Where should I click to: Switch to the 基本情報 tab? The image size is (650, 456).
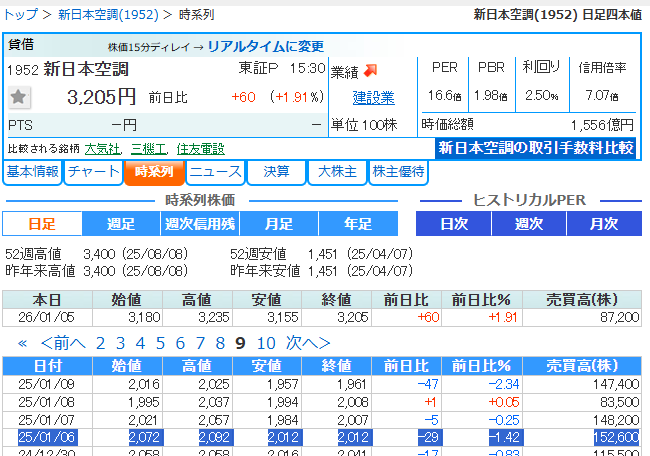32,172
